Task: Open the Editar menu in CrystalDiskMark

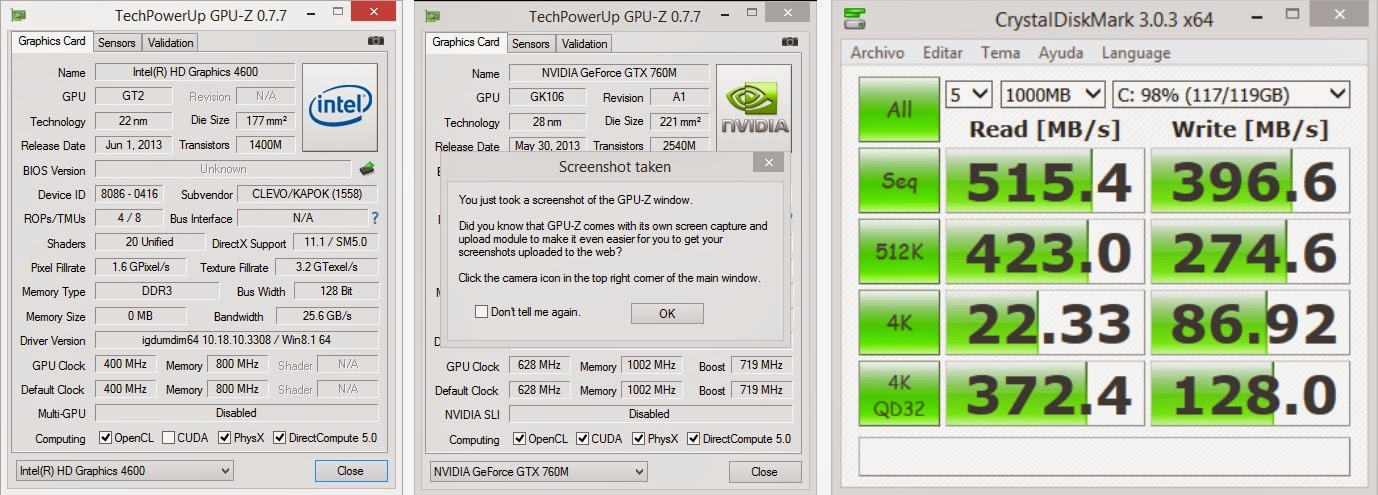Action: [x=943, y=53]
